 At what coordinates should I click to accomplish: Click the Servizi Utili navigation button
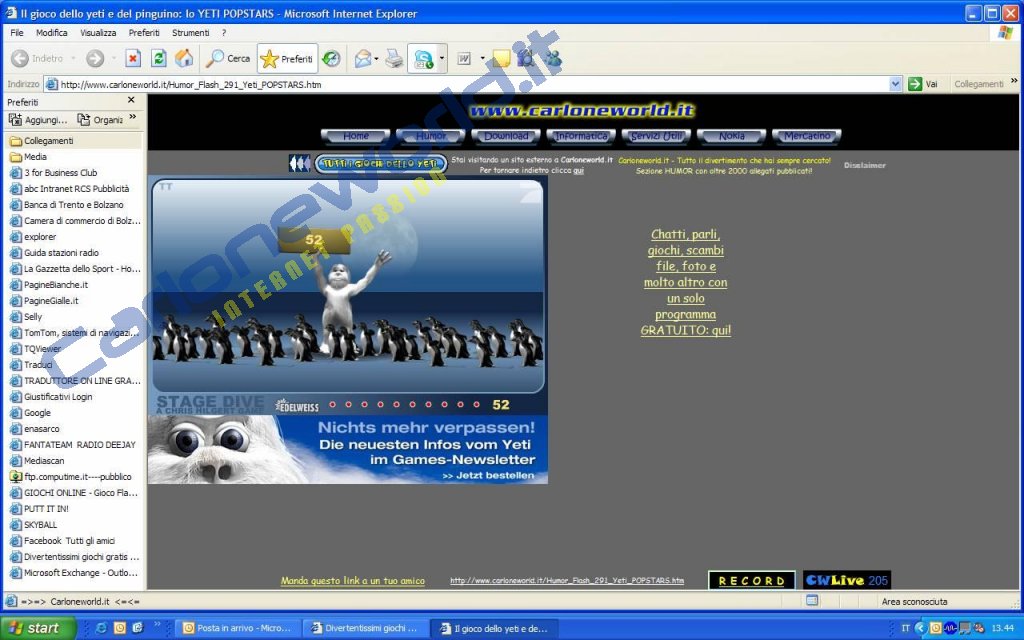(x=656, y=136)
